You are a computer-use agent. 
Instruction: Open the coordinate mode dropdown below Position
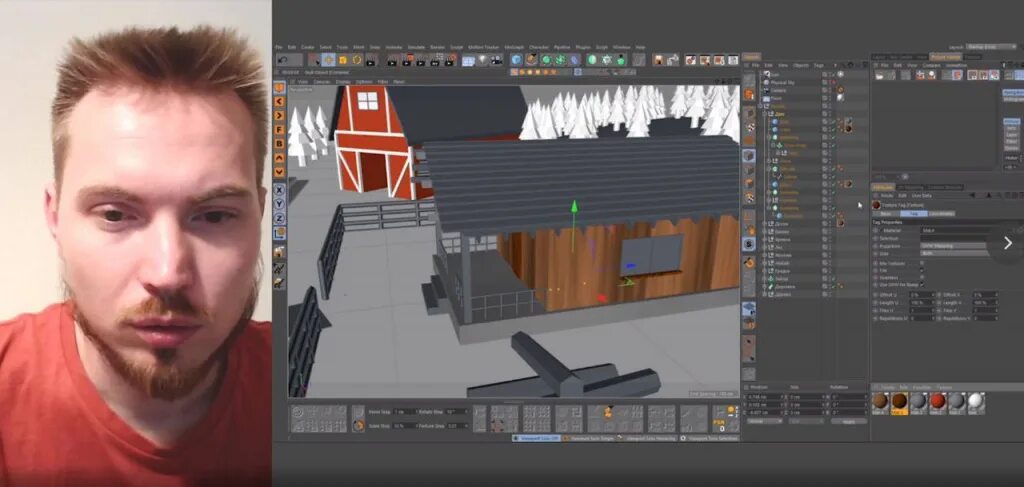764,421
